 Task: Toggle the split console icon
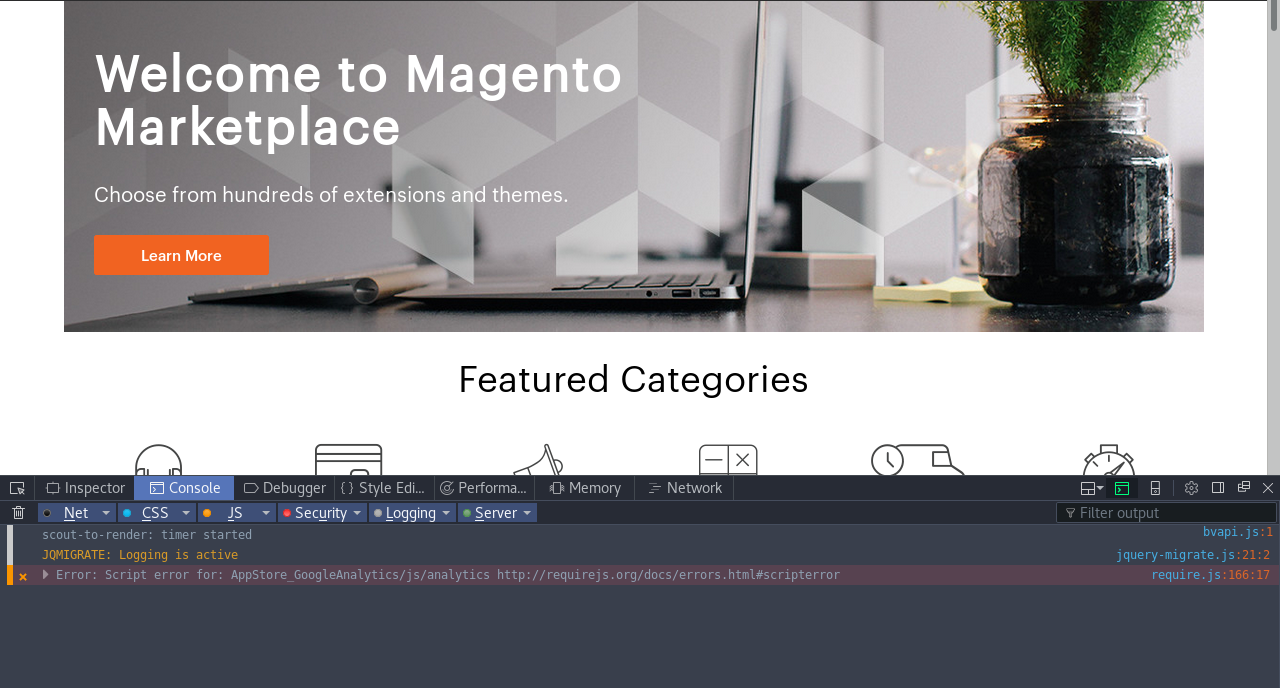[x=1122, y=488]
